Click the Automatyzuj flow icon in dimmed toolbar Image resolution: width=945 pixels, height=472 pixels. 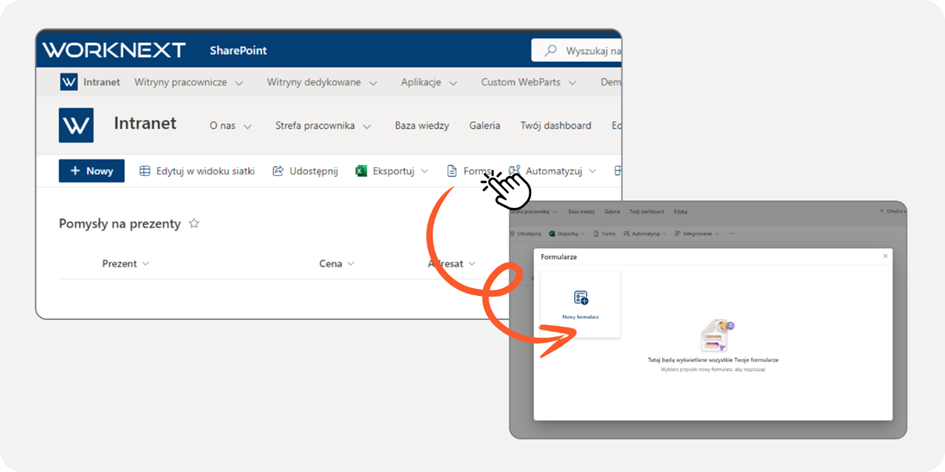[x=626, y=233]
